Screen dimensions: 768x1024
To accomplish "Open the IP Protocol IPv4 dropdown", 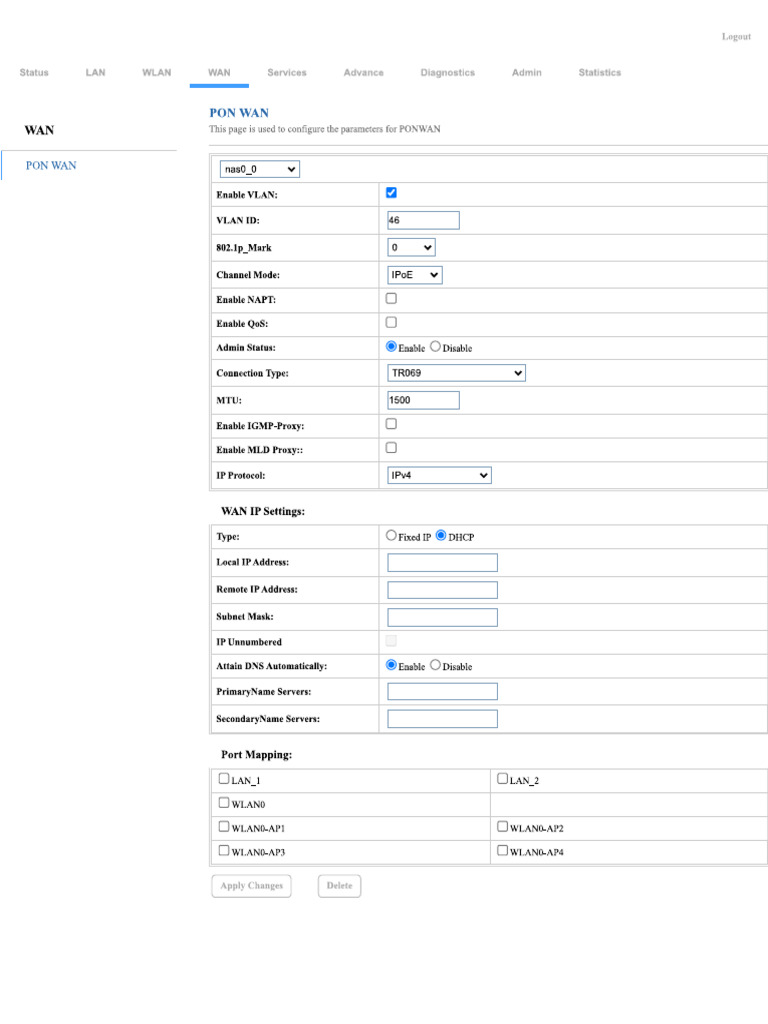I will point(439,476).
